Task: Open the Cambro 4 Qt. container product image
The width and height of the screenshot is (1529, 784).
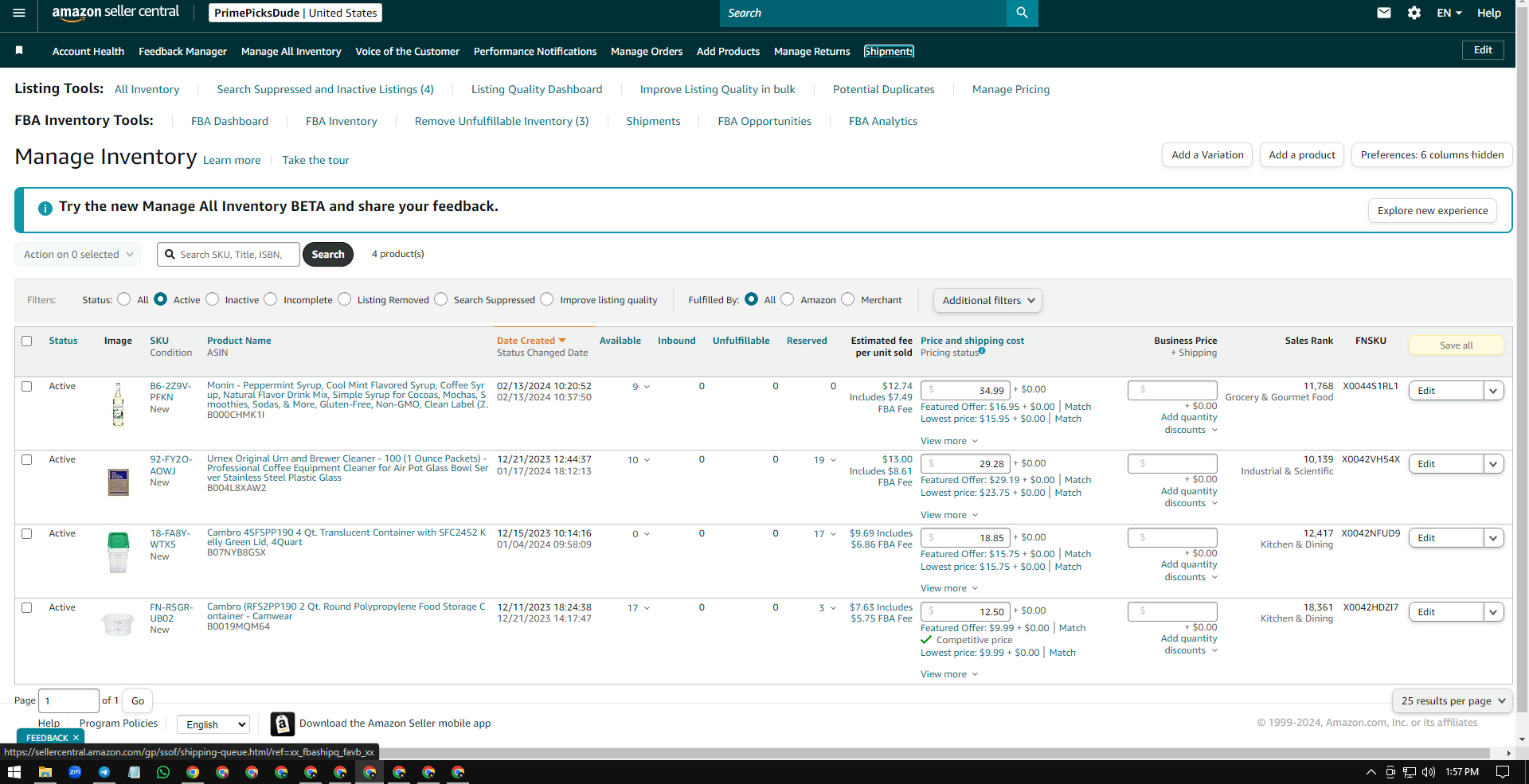Action: pos(118,552)
